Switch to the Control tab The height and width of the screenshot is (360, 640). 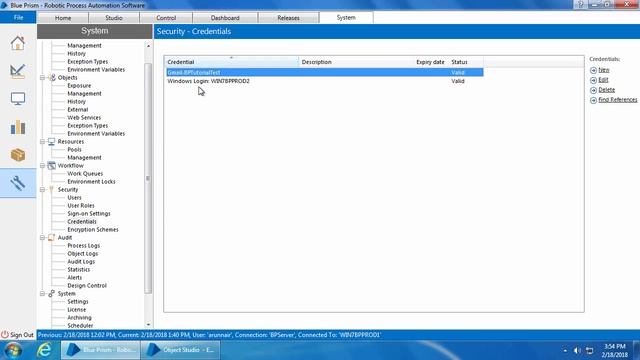166,18
